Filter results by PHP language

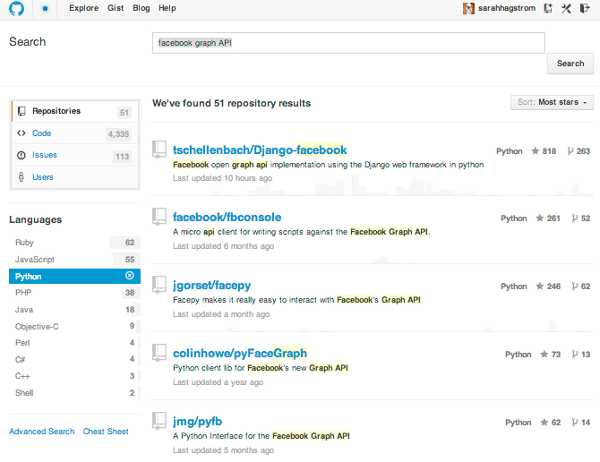75,293
